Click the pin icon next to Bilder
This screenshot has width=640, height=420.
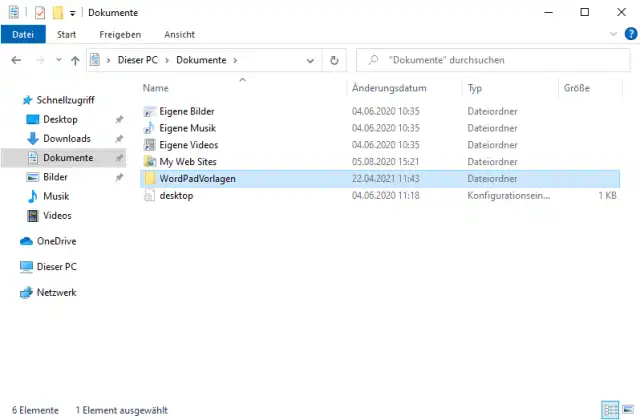click(119, 177)
